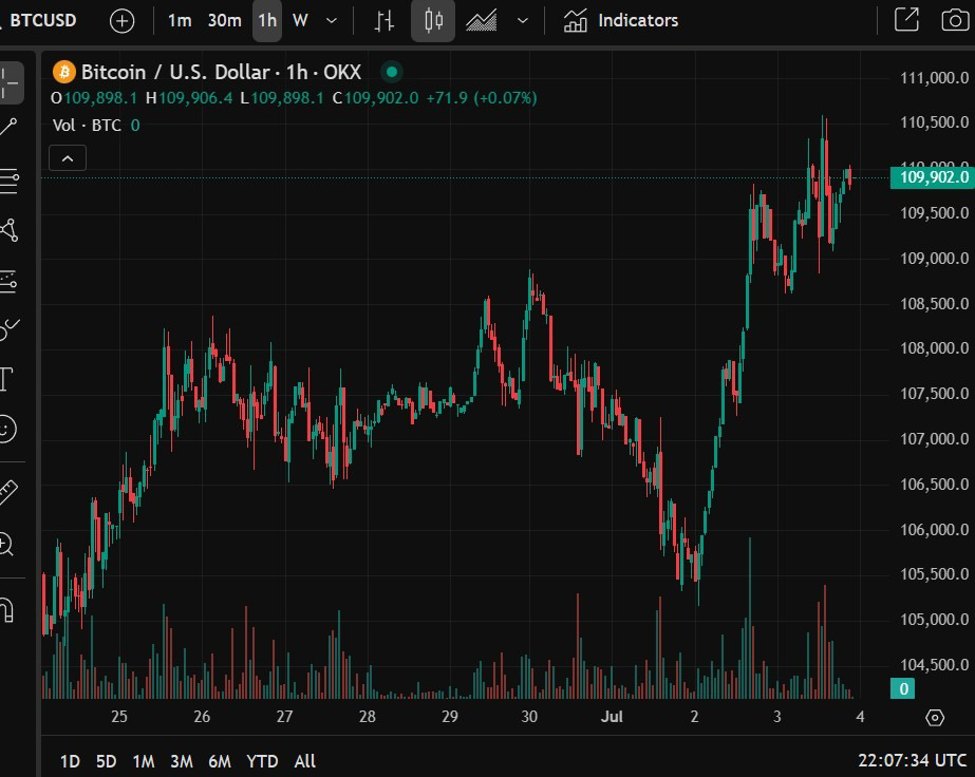Viewport: 975px width, 777px height.
Task: Click the Bitcoin logo icon in legend
Action: (64, 72)
